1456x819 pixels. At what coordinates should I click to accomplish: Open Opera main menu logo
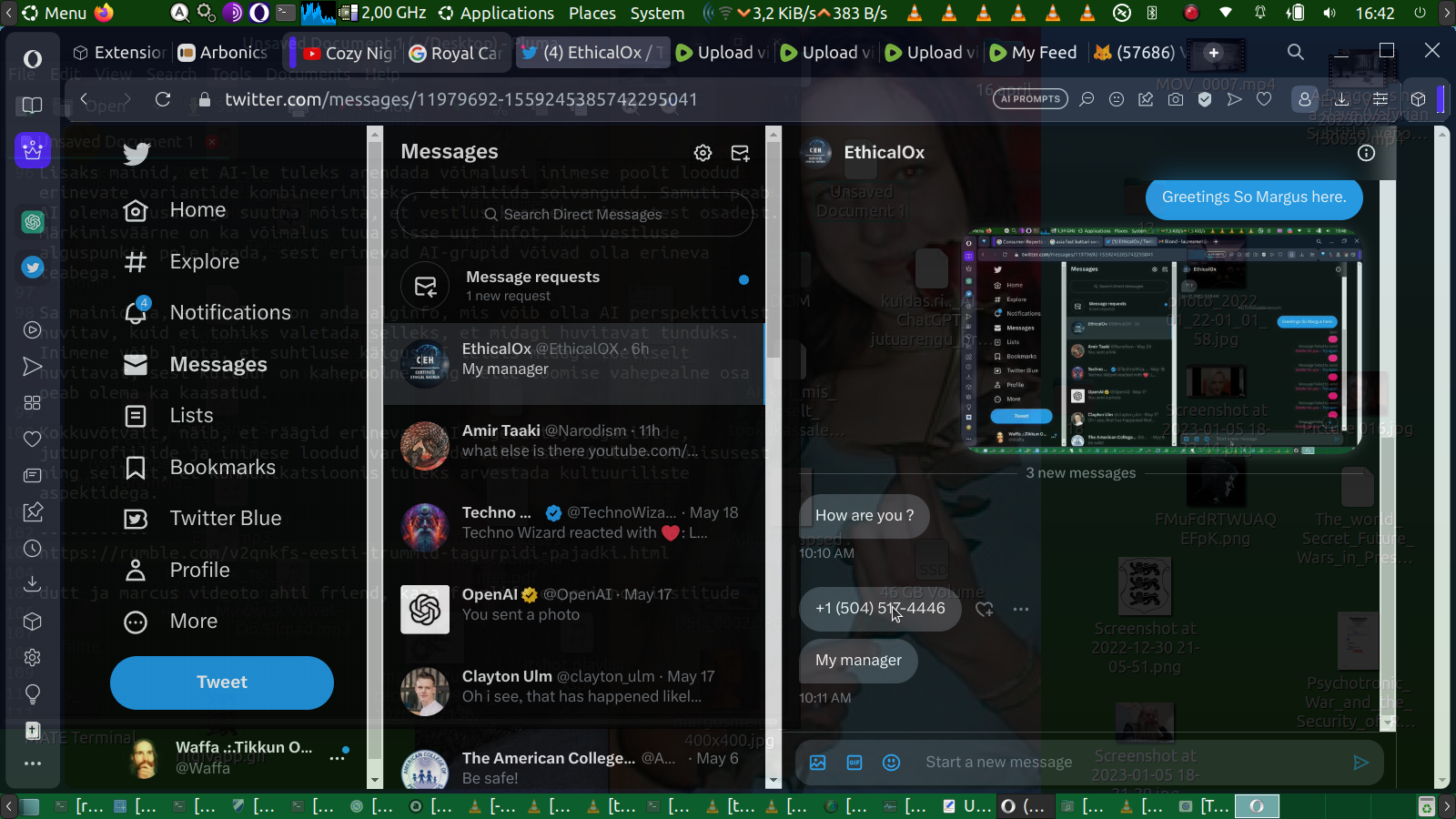point(33,59)
